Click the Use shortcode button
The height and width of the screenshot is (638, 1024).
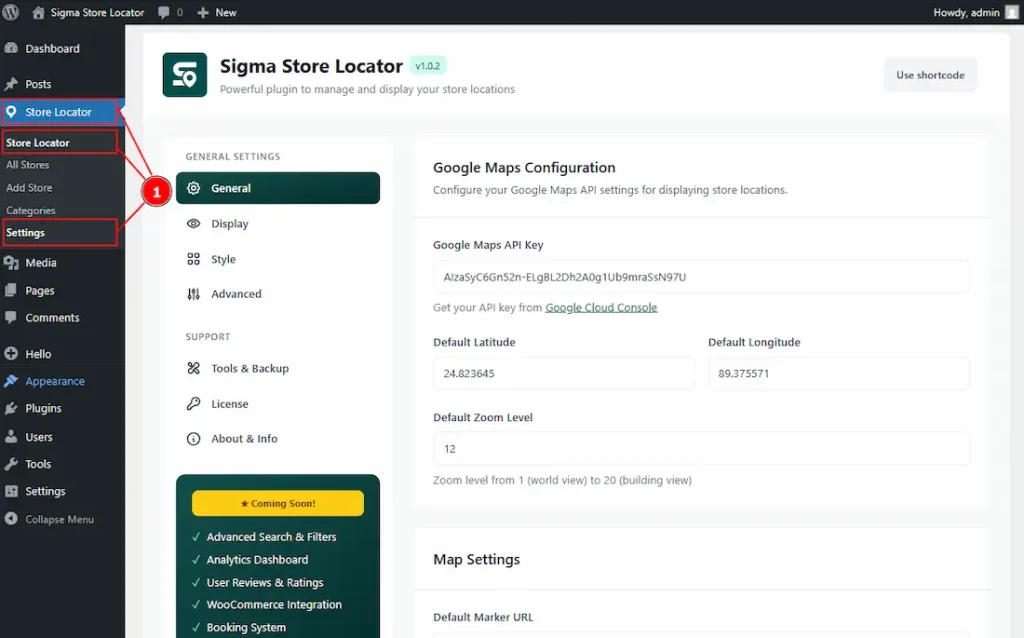[x=930, y=75]
